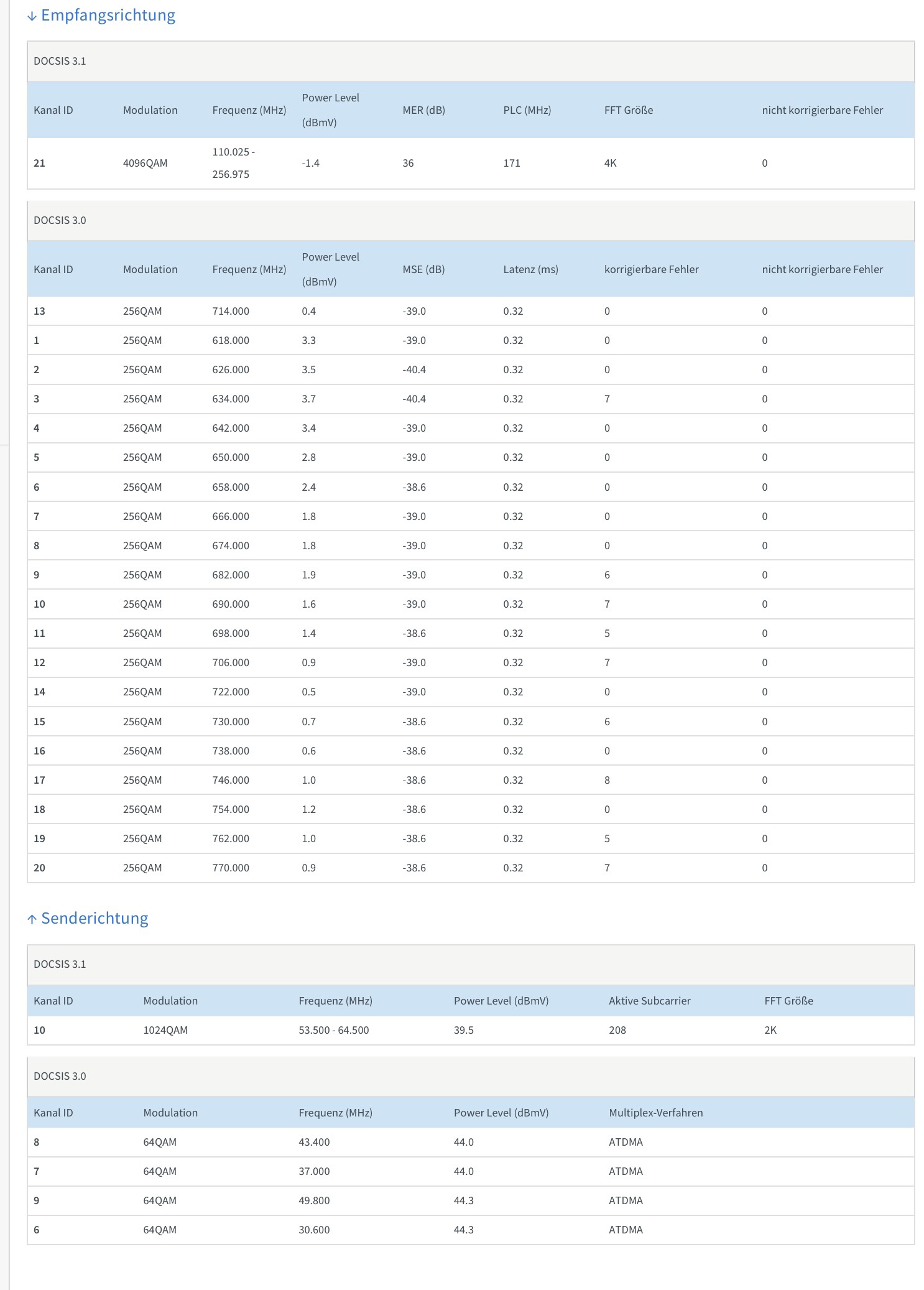Click the down arrow icon beside Empfangsrichtung
Screen dimensions: 924x1290
click(x=32, y=17)
